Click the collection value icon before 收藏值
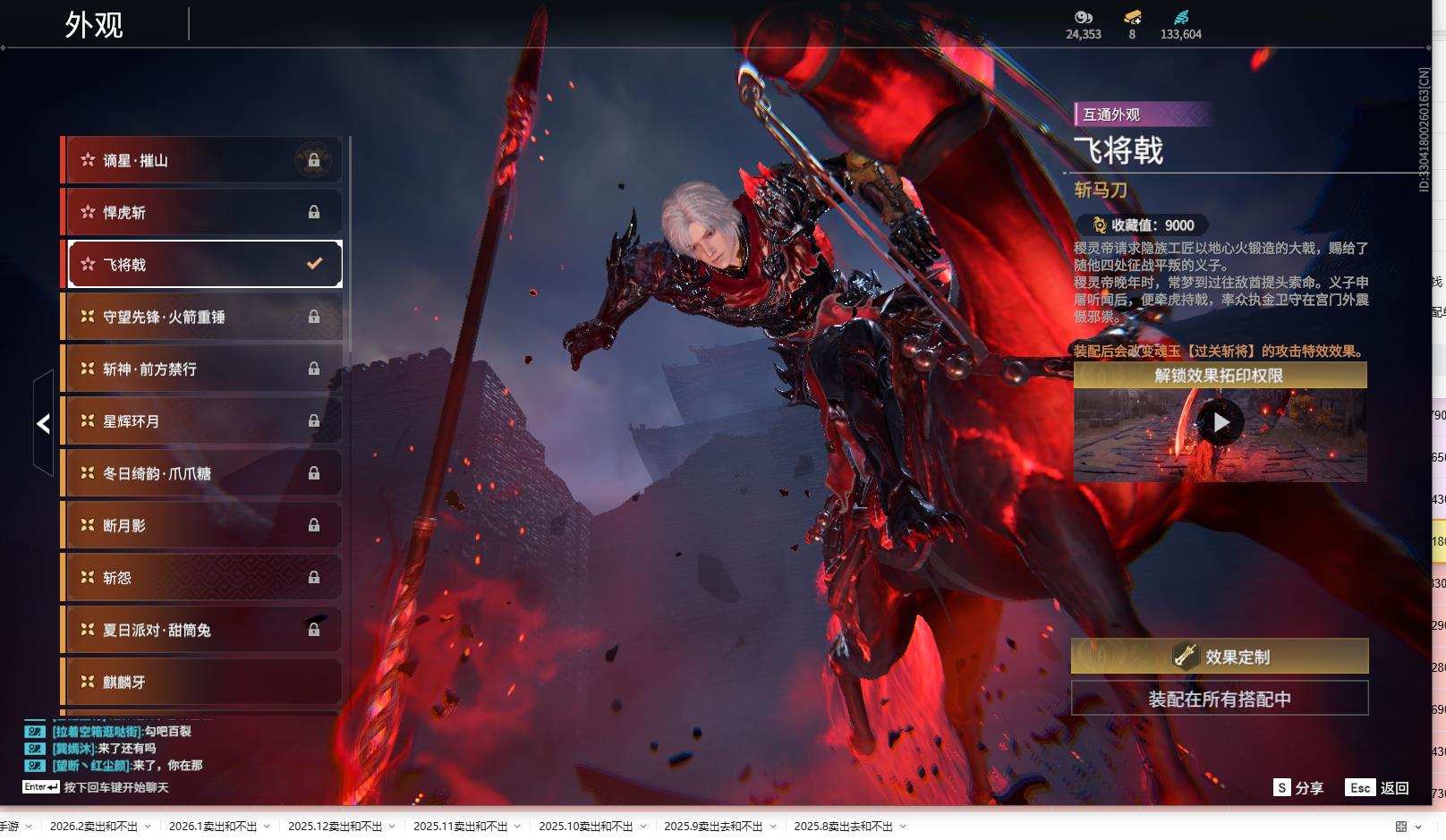 [1100, 225]
